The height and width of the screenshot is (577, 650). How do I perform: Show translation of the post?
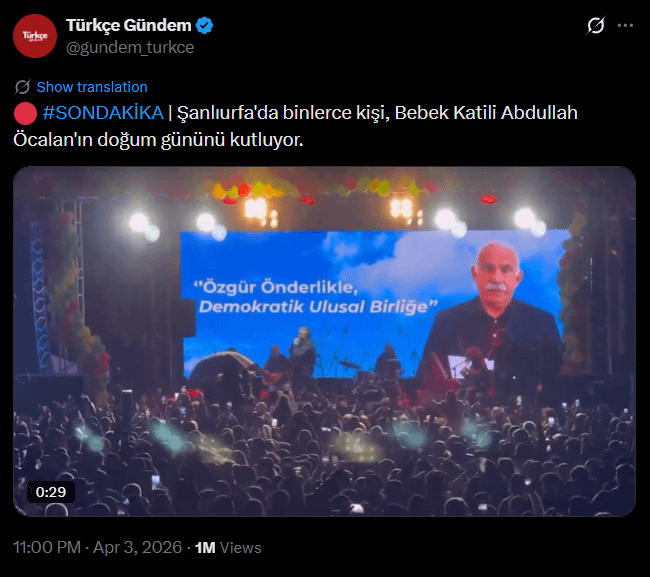coord(92,87)
